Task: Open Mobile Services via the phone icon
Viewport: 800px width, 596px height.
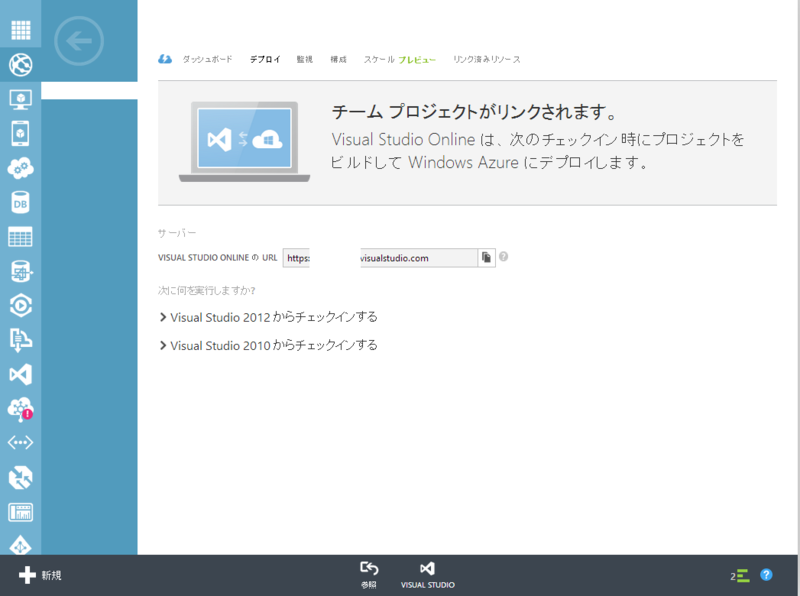Action: coord(20,134)
